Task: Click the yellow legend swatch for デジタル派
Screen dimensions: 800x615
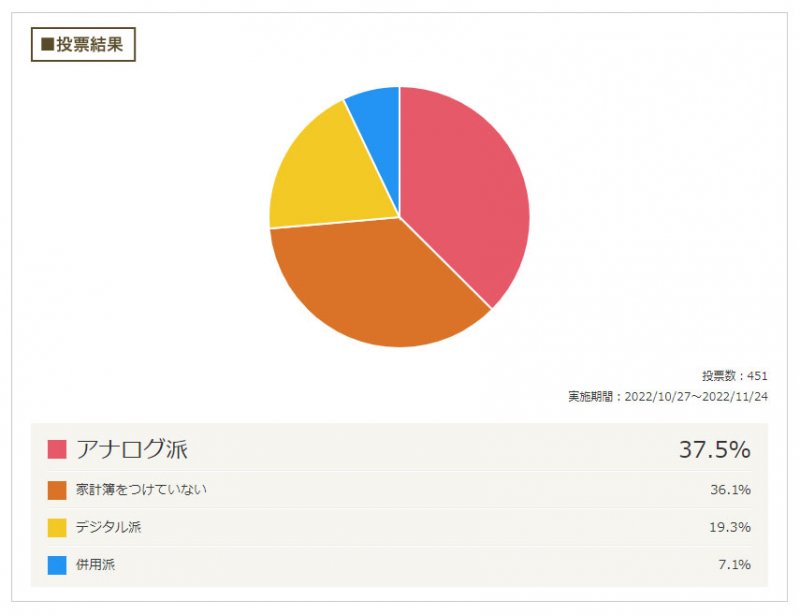Action: 57,528
